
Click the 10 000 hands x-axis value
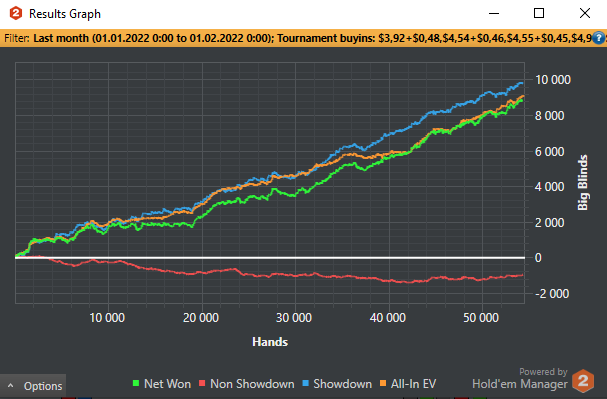click(x=107, y=318)
